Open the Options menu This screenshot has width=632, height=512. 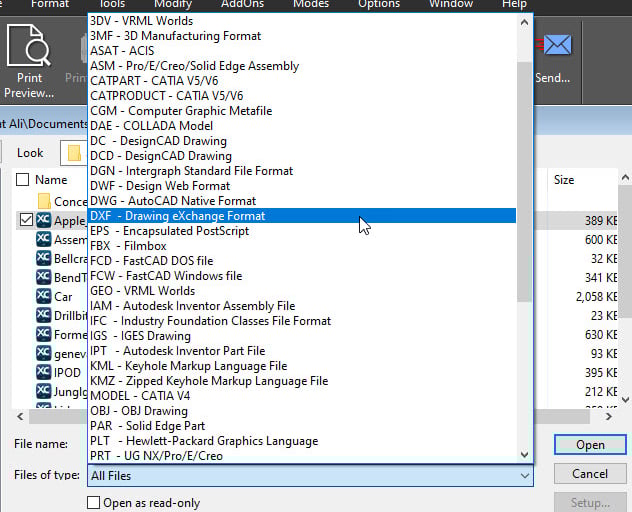coord(379,4)
